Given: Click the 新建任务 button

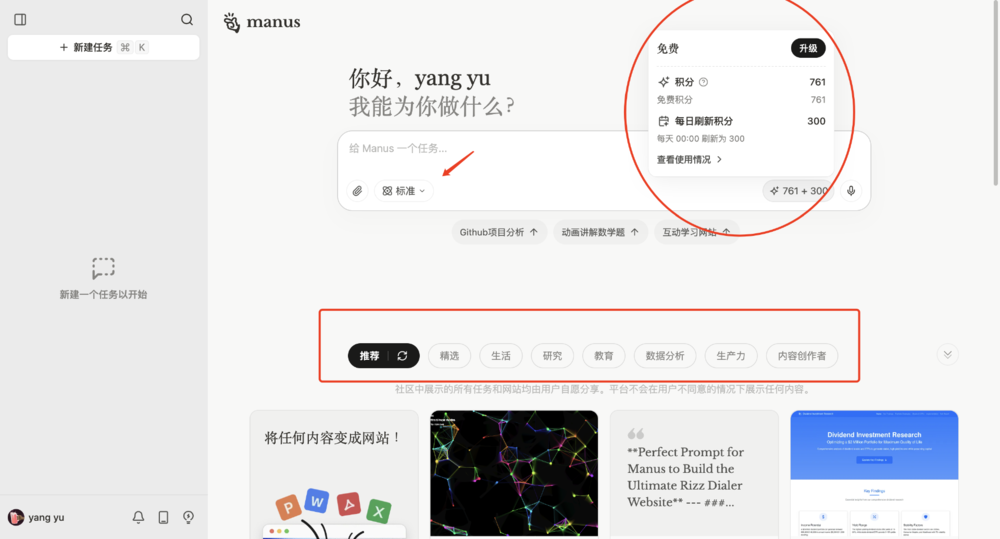Looking at the screenshot, I should pos(103,47).
